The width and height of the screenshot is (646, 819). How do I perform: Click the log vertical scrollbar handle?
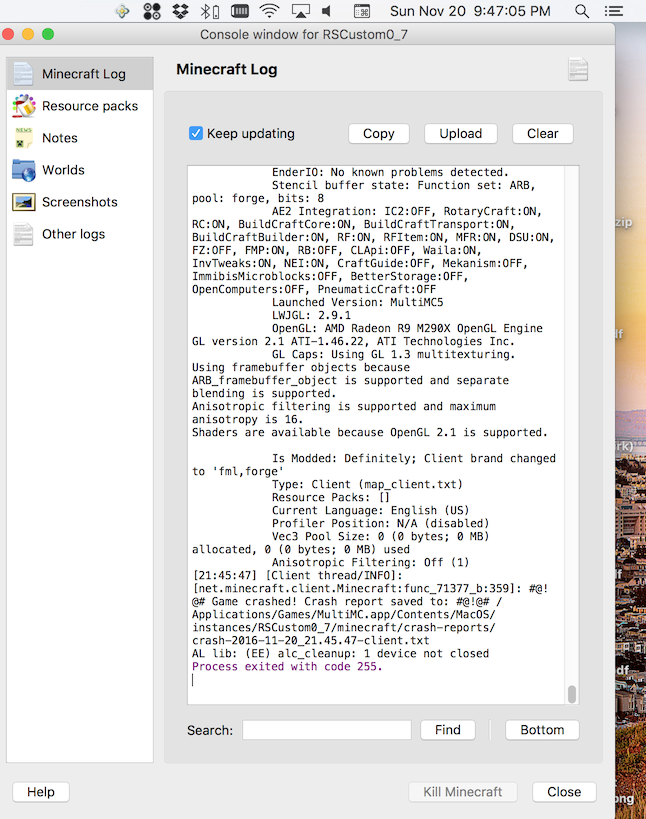[x=572, y=694]
